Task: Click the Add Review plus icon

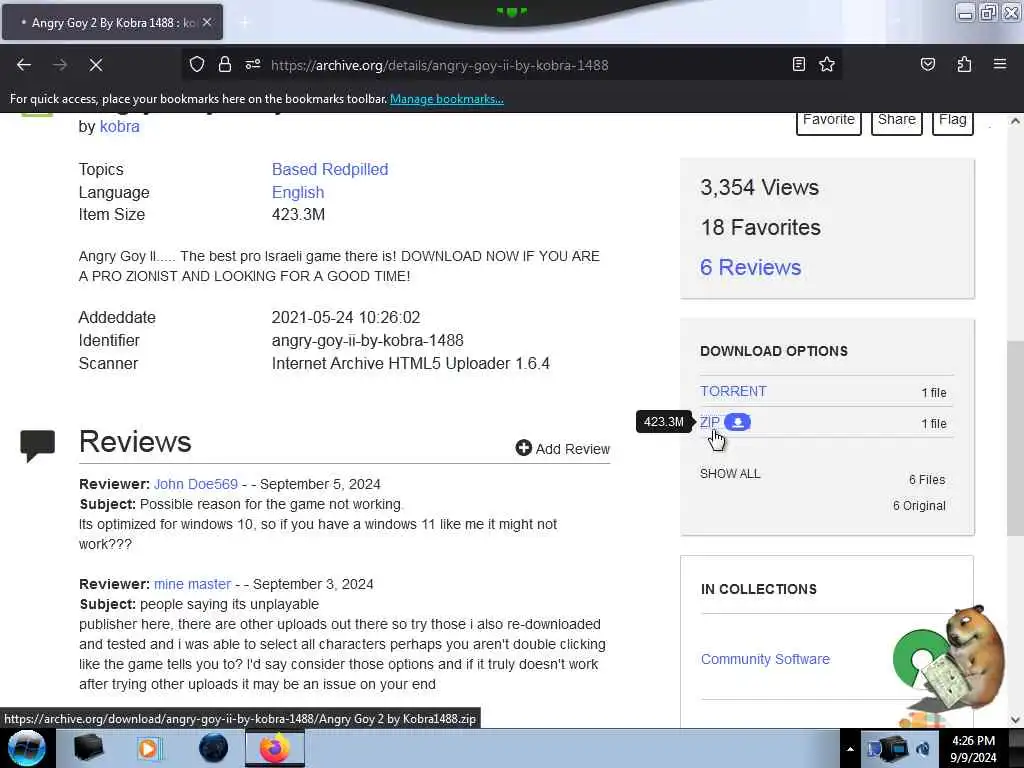Action: pos(523,448)
